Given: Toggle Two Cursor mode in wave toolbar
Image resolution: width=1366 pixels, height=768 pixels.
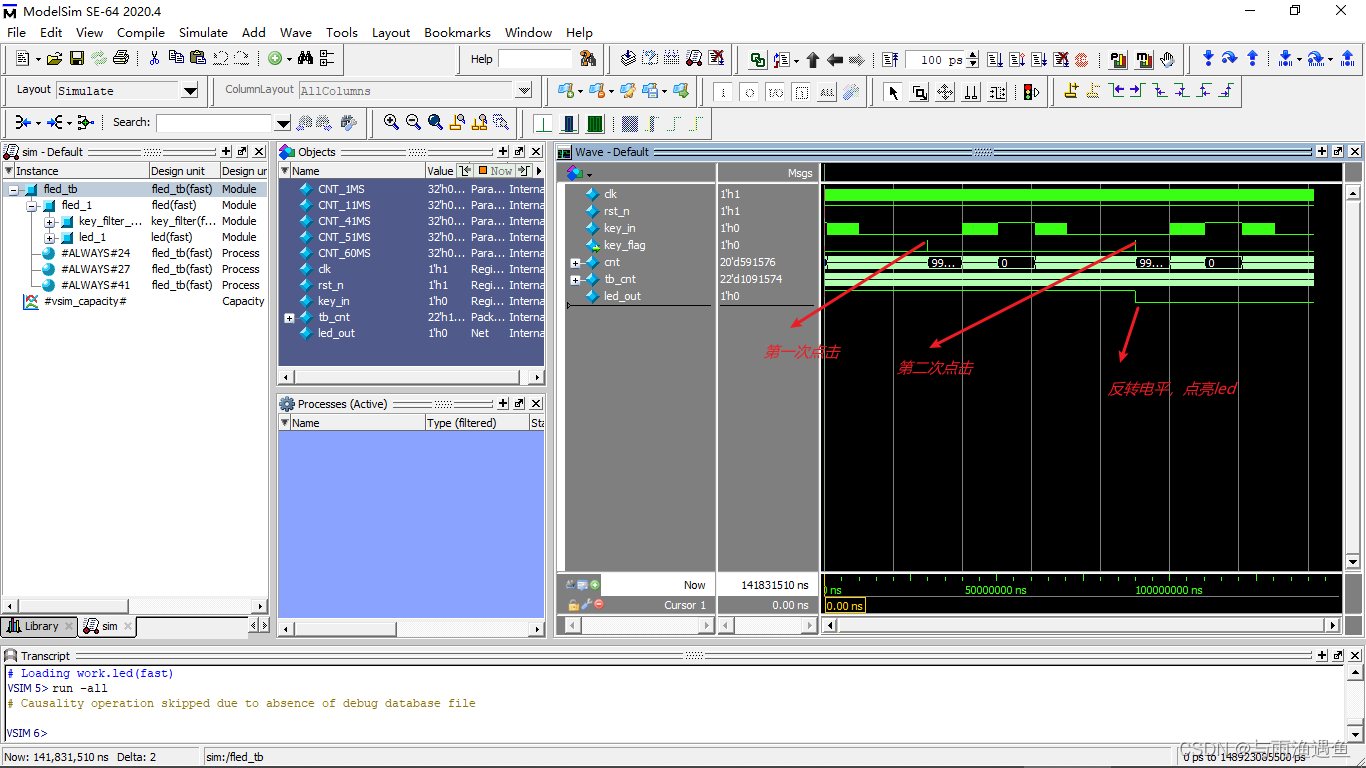Looking at the screenshot, I should click(x=971, y=93).
